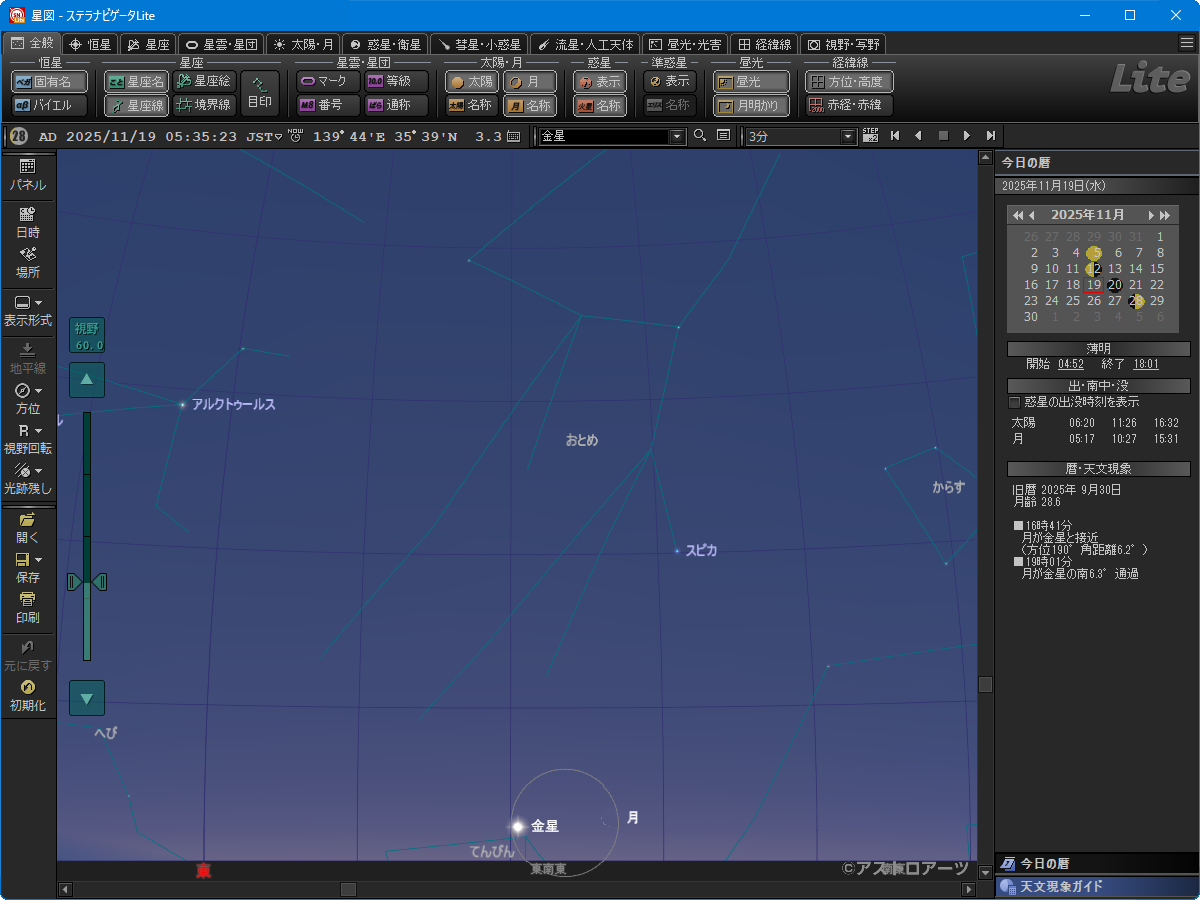Toggle 星座絵 constellation art
1200x900 pixels.
(x=204, y=82)
